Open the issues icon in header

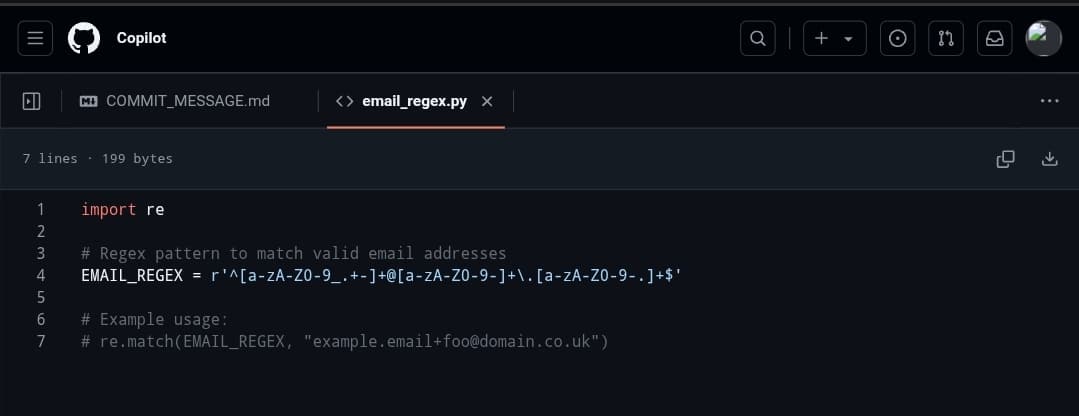coord(898,38)
